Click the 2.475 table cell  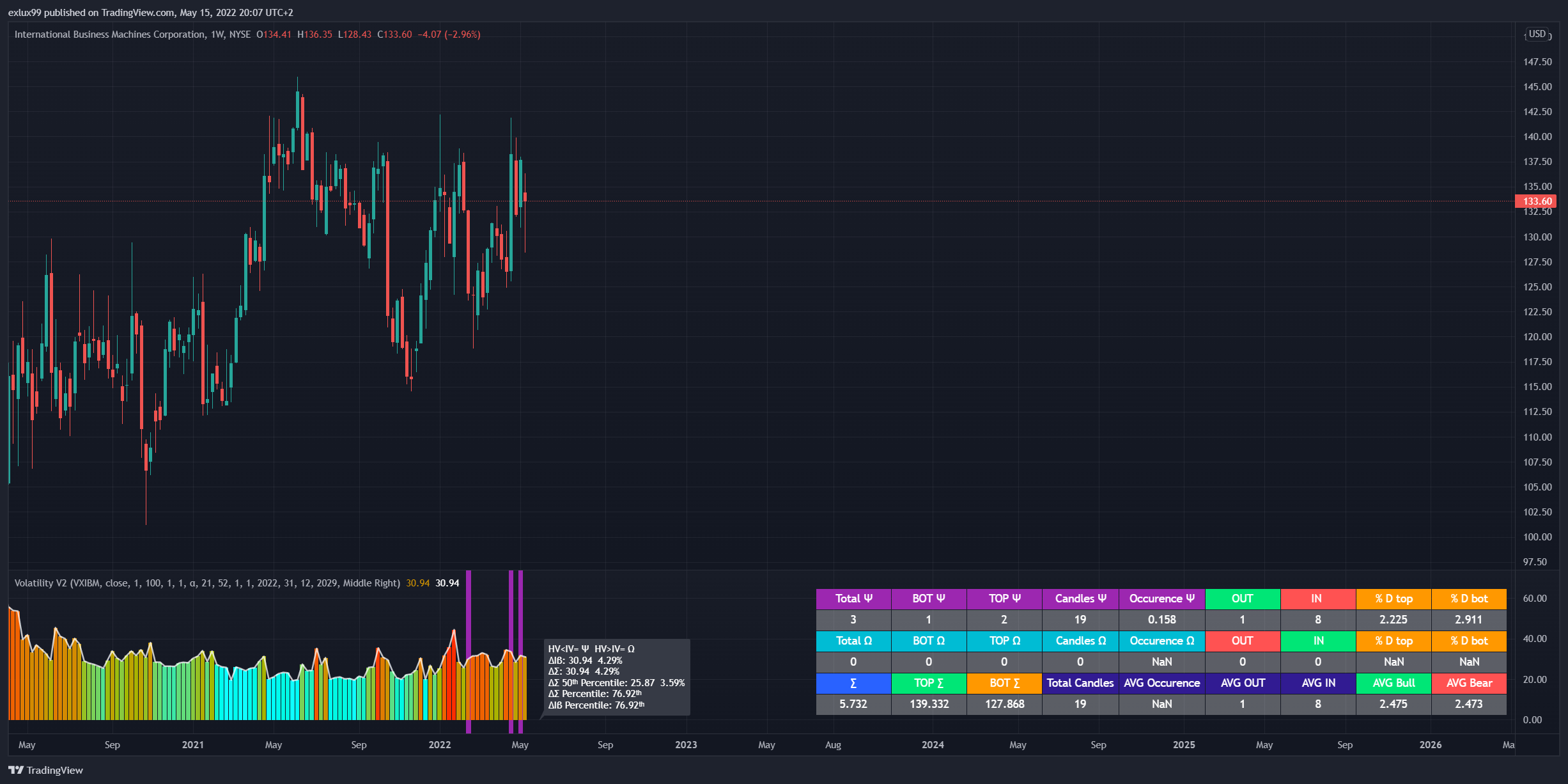pos(1393,704)
